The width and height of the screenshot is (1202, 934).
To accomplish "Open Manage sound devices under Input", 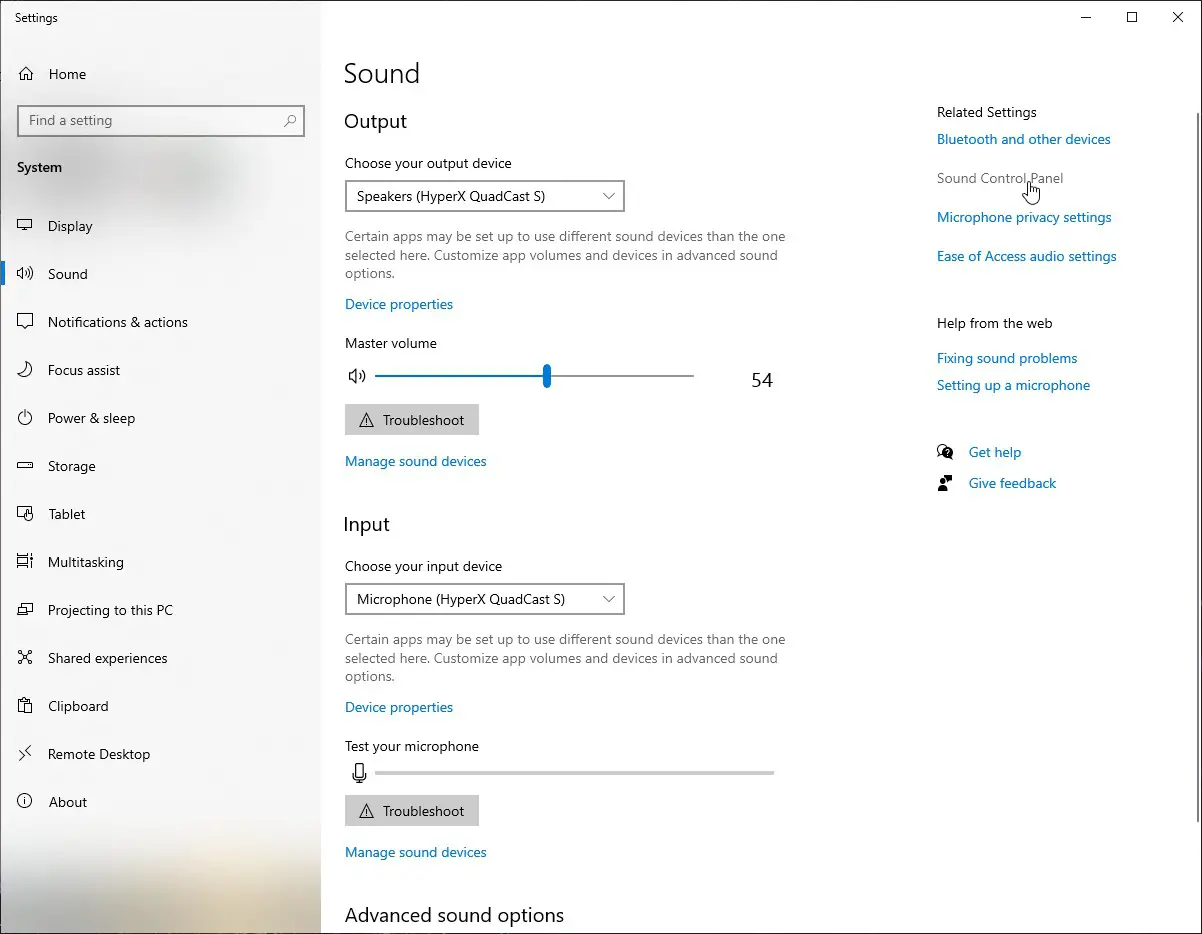I will pos(416,852).
